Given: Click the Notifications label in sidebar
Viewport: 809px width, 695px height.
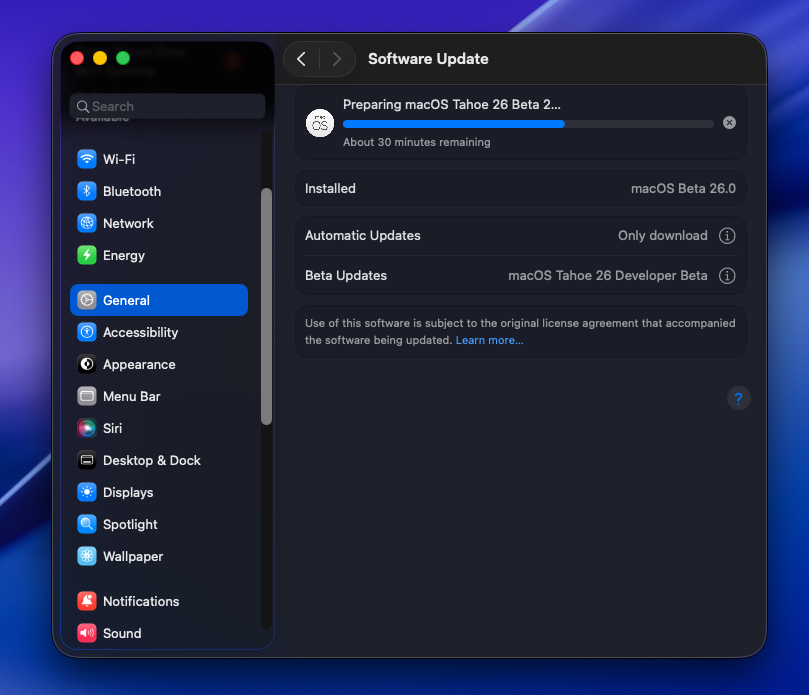Looking at the screenshot, I should (141, 601).
